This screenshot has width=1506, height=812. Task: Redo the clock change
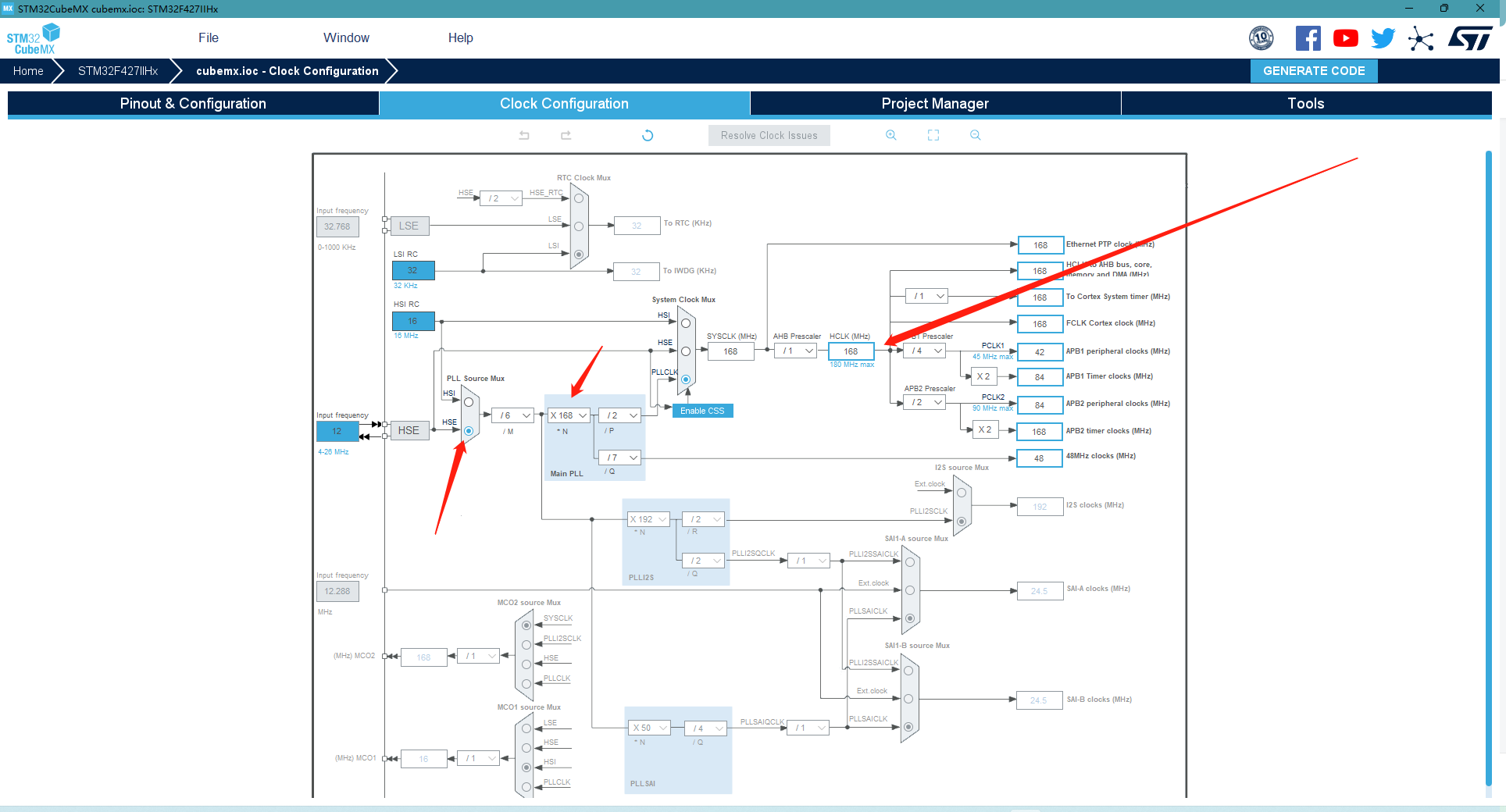pos(566,135)
